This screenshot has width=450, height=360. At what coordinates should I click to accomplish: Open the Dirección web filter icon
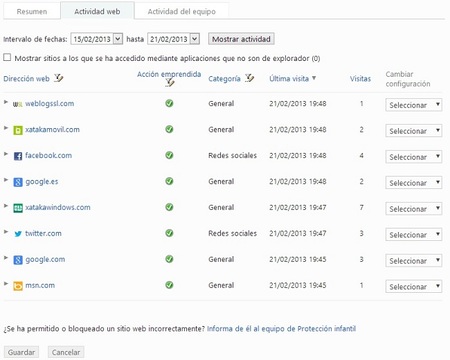point(59,78)
